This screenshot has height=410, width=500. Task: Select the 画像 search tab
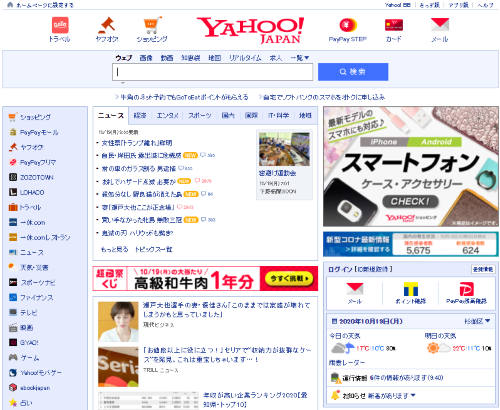[x=146, y=58]
